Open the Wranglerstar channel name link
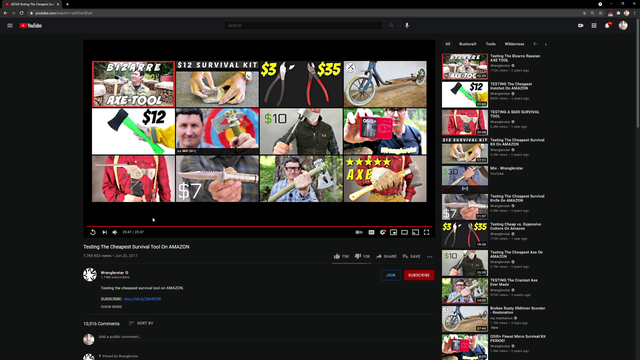Viewport: 640px width, 360px height. point(112,273)
